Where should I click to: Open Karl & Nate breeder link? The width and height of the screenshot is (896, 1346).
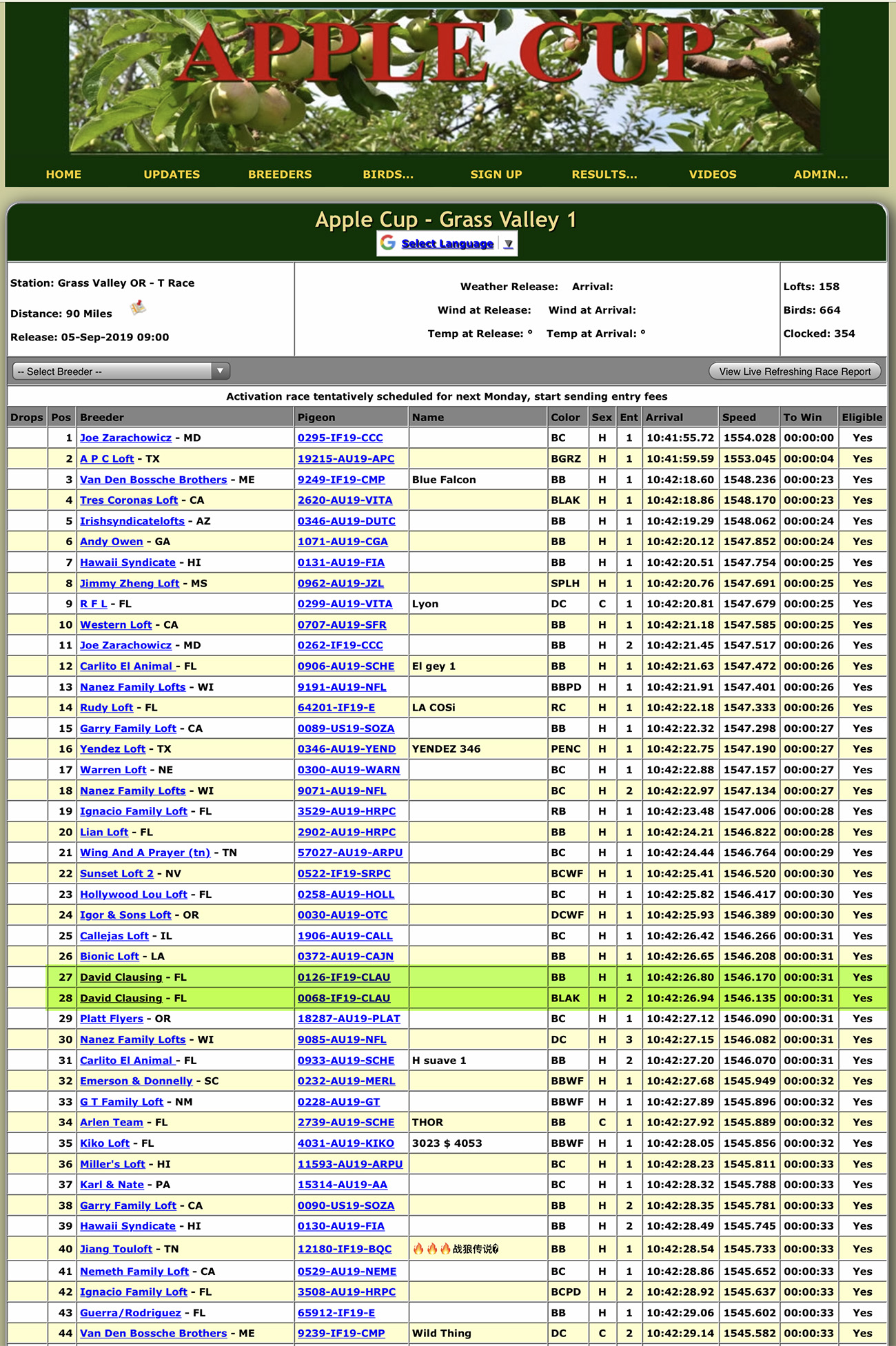pos(112,1185)
